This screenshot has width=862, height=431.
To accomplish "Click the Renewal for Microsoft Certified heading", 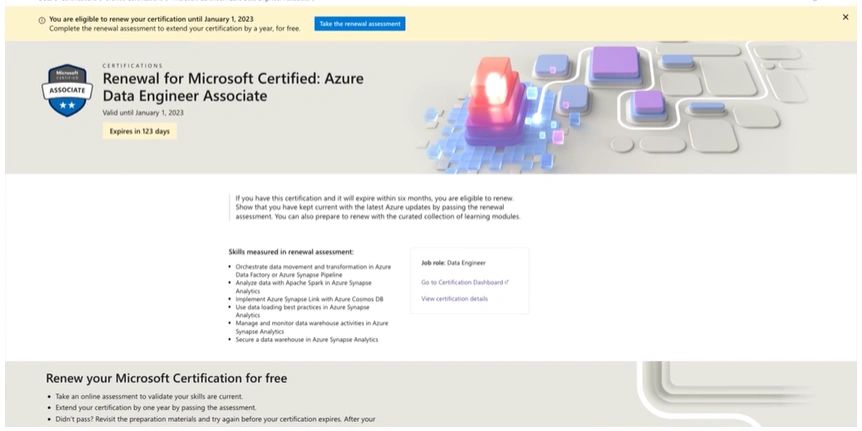I will [232, 87].
